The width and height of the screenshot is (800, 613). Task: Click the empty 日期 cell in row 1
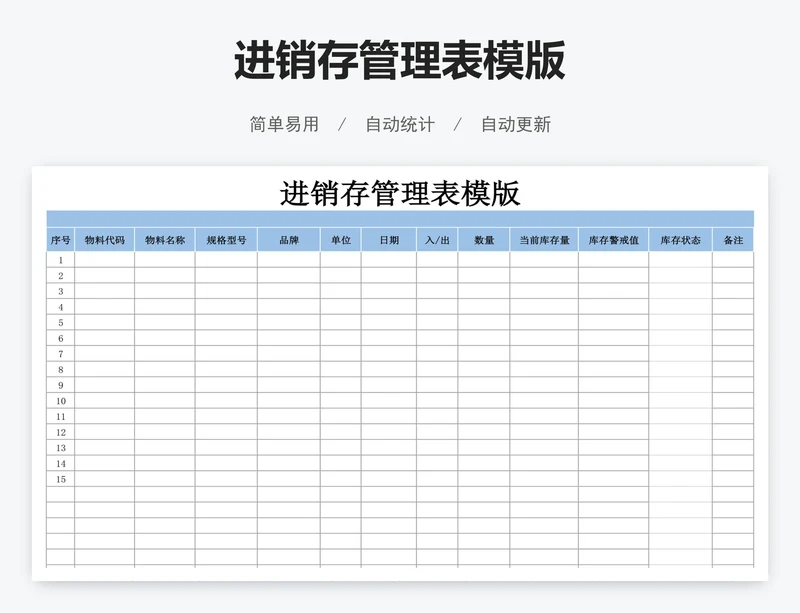[x=389, y=260]
